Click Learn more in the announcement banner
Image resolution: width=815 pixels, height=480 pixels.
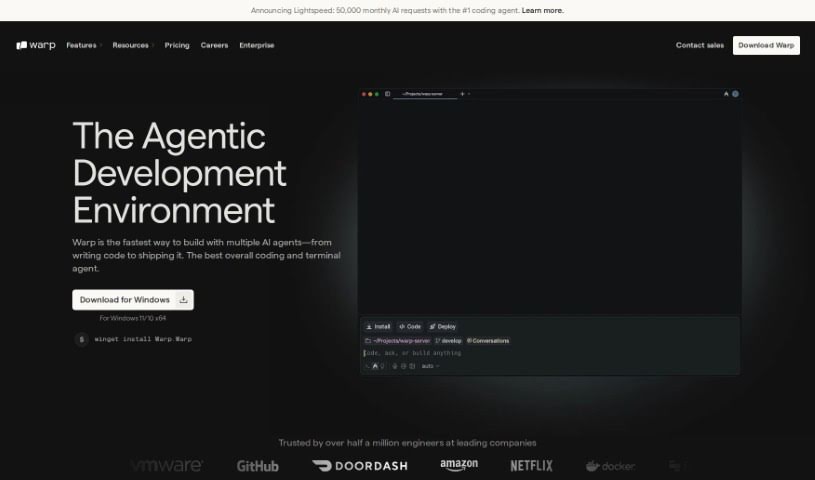pos(543,10)
